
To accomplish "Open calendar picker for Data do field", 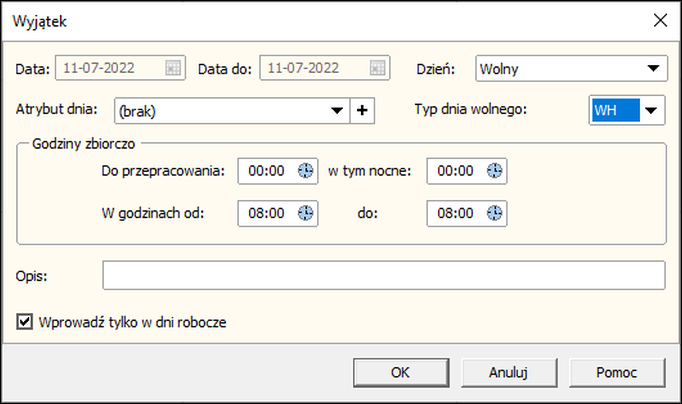I will [377, 69].
